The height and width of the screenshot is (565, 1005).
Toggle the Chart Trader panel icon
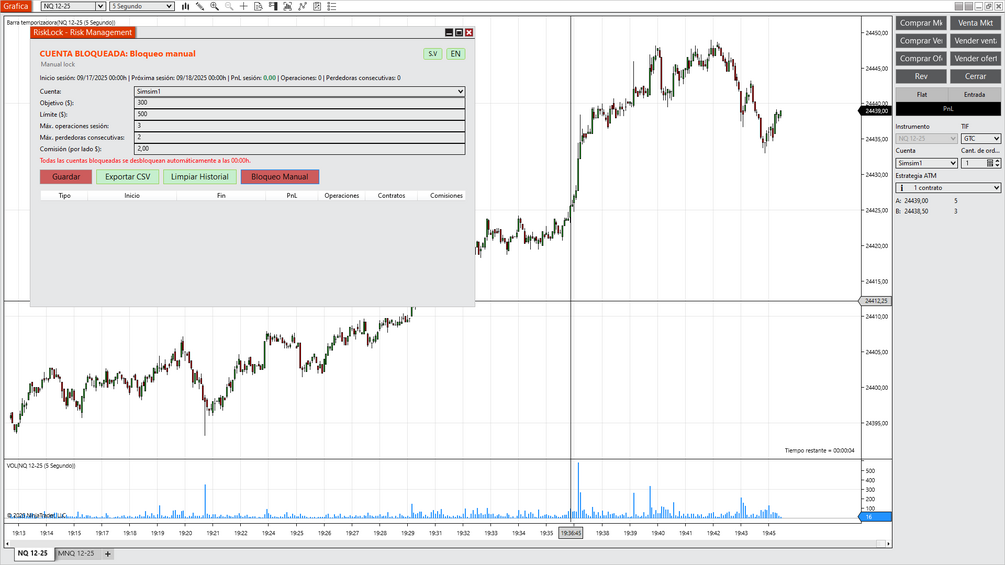273,6
